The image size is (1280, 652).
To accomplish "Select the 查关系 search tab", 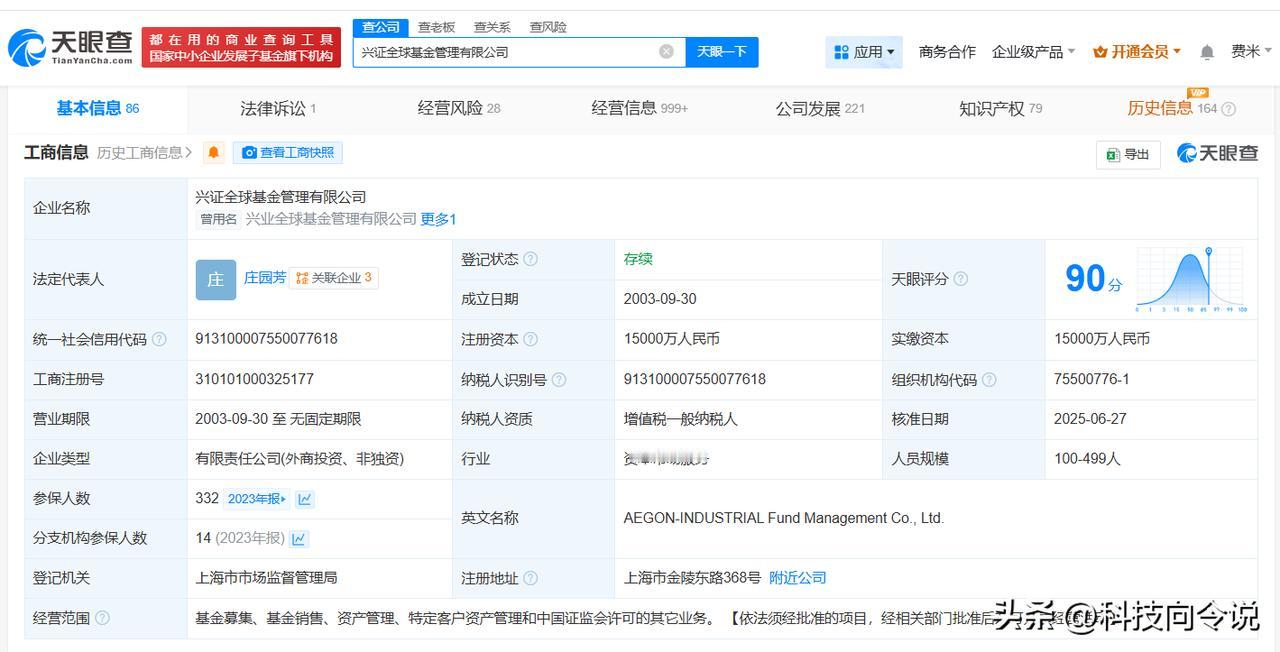I will 492,27.
